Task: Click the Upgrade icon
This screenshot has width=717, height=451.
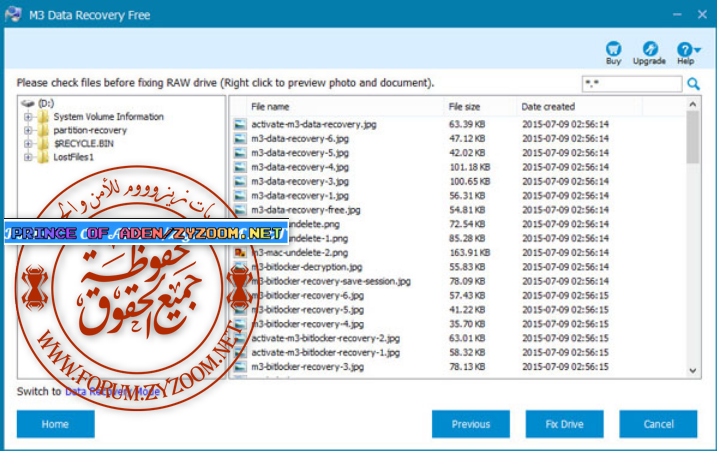Action: (x=650, y=48)
